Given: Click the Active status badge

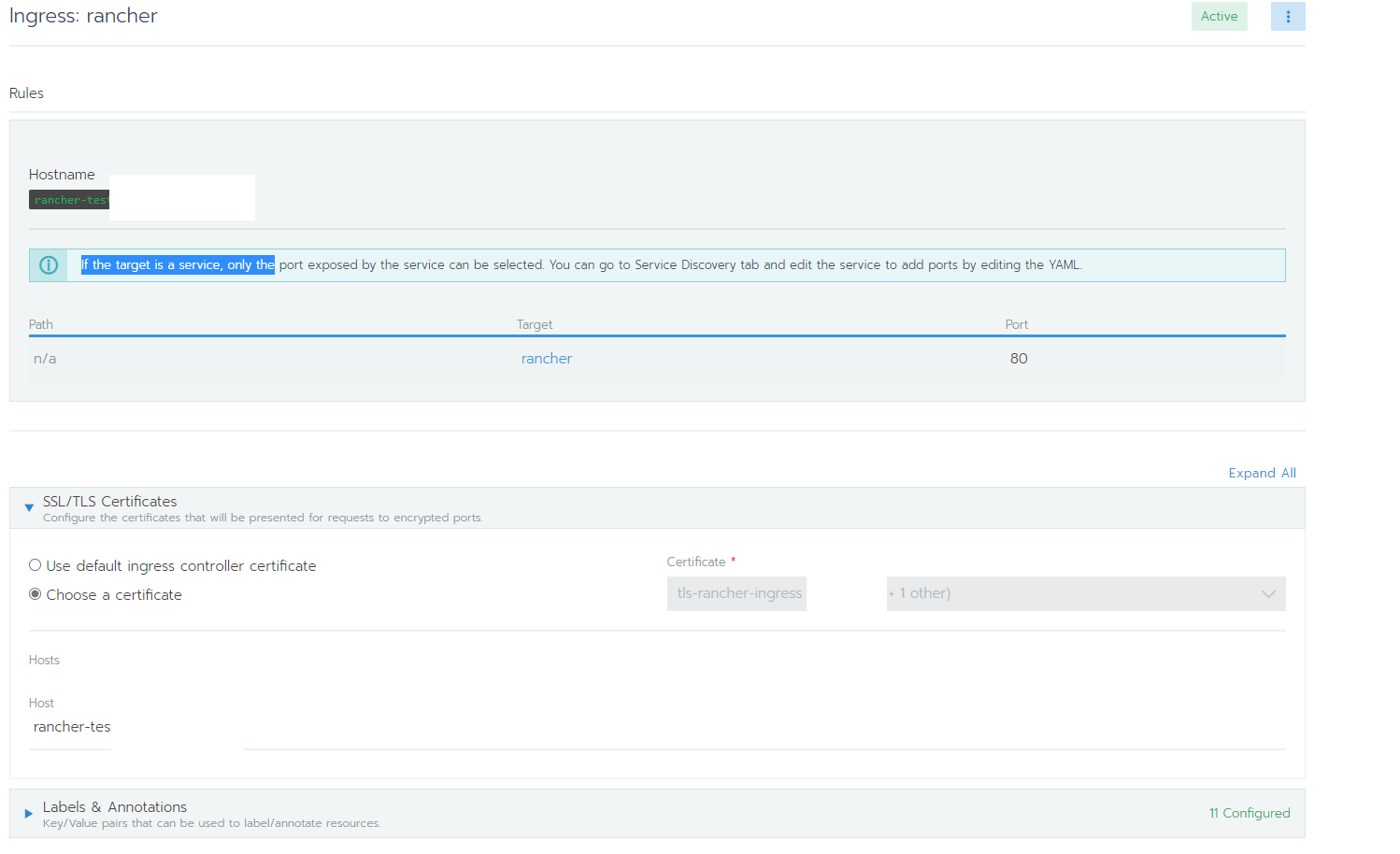Looking at the screenshot, I should pyautogui.click(x=1219, y=16).
